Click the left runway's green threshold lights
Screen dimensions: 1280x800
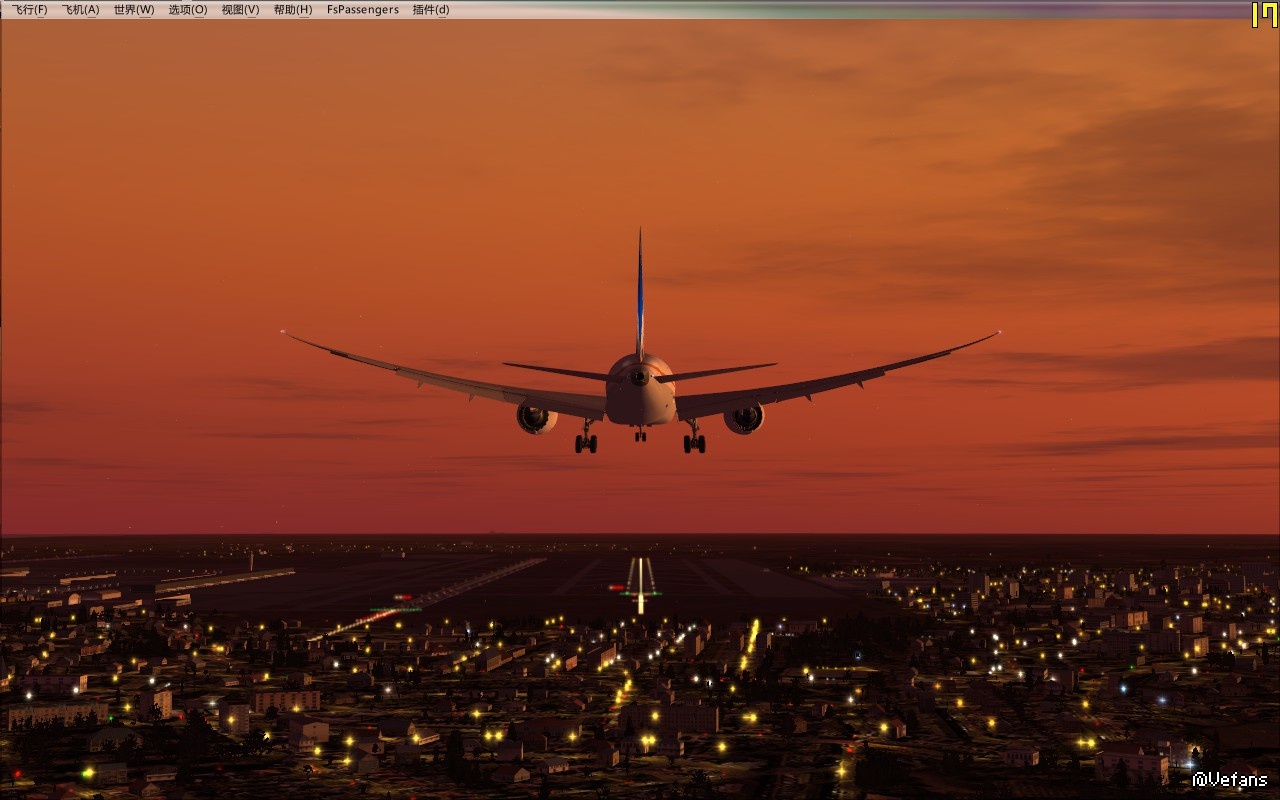point(395,609)
